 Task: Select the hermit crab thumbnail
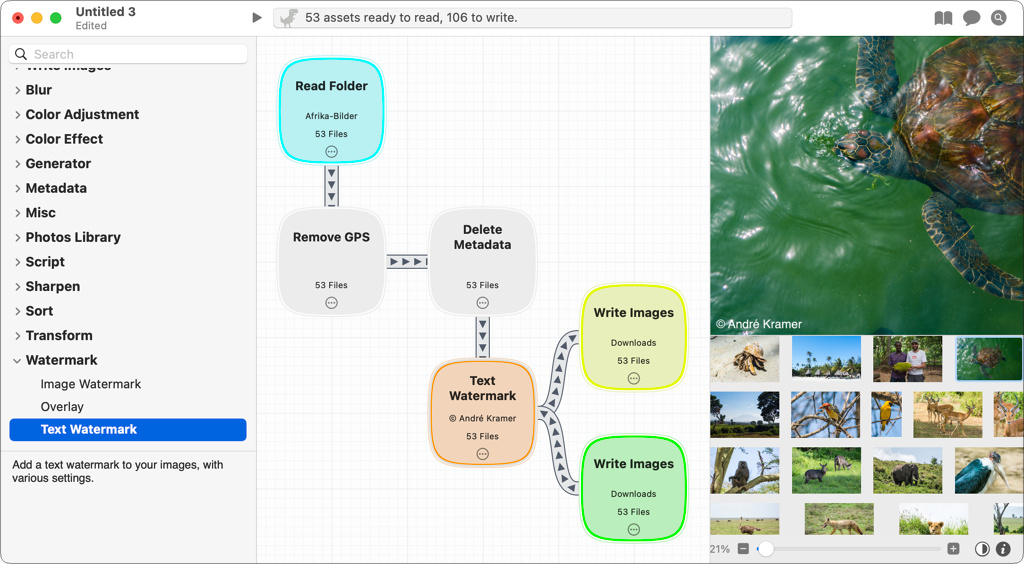click(x=744, y=358)
